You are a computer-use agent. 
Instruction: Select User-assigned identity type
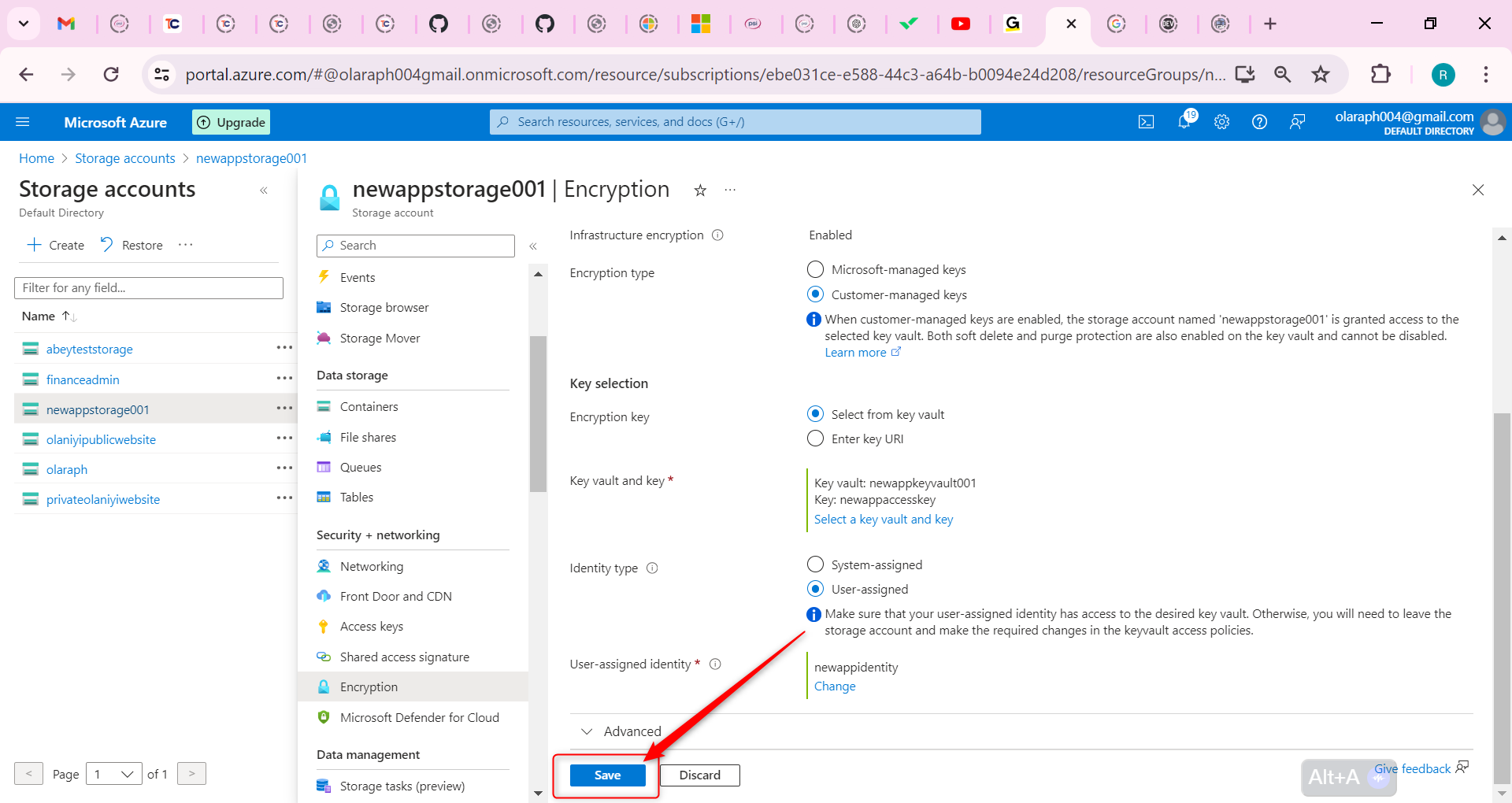[815, 589]
